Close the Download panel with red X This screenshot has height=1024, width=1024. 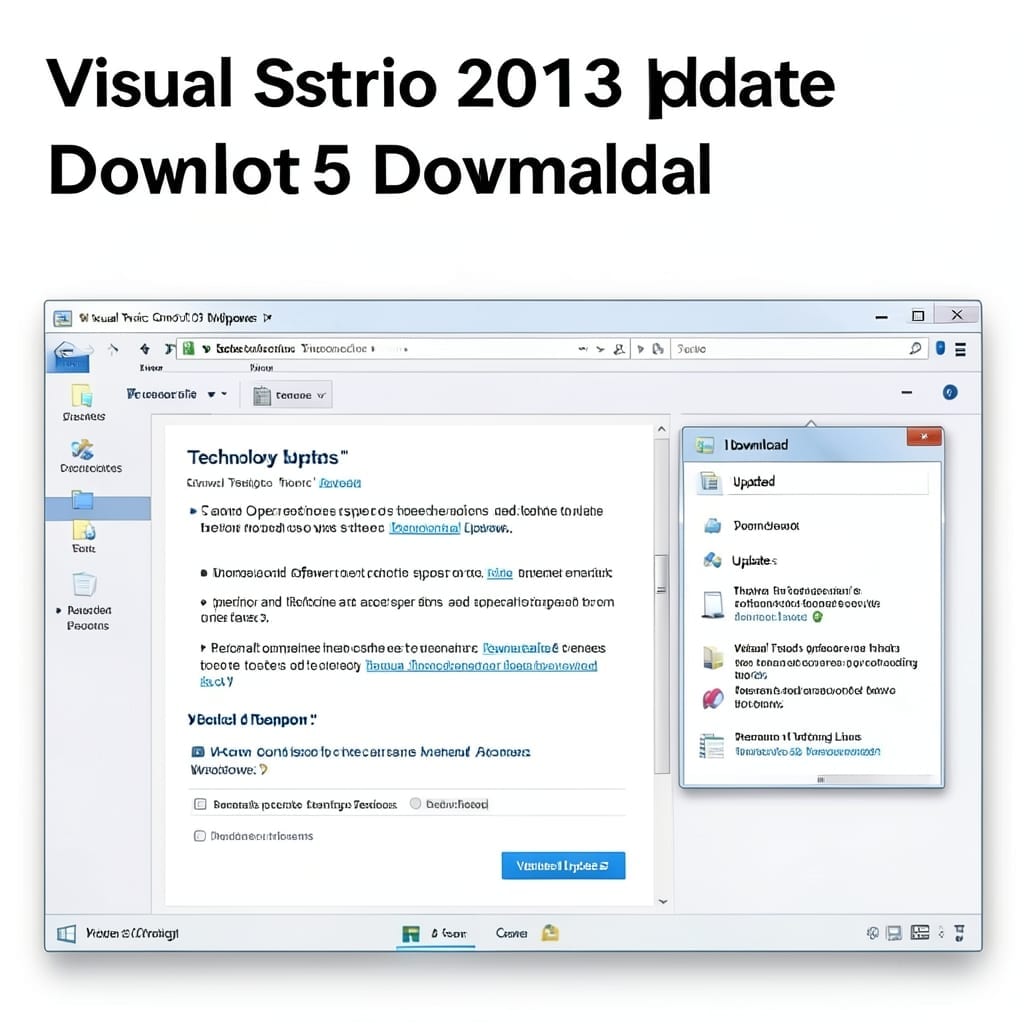pos(924,437)
